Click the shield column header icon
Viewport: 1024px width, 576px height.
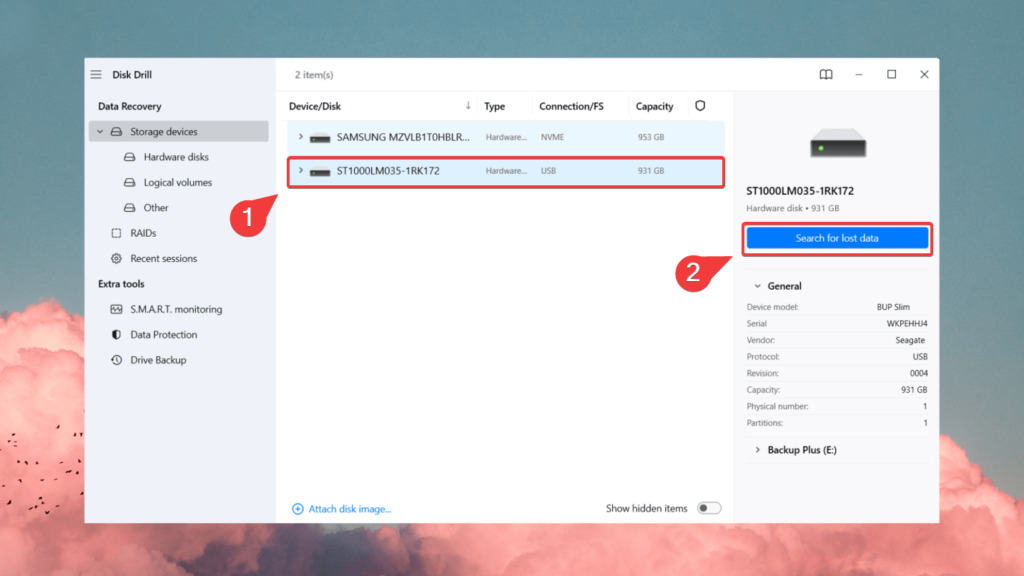click(700, 106)
